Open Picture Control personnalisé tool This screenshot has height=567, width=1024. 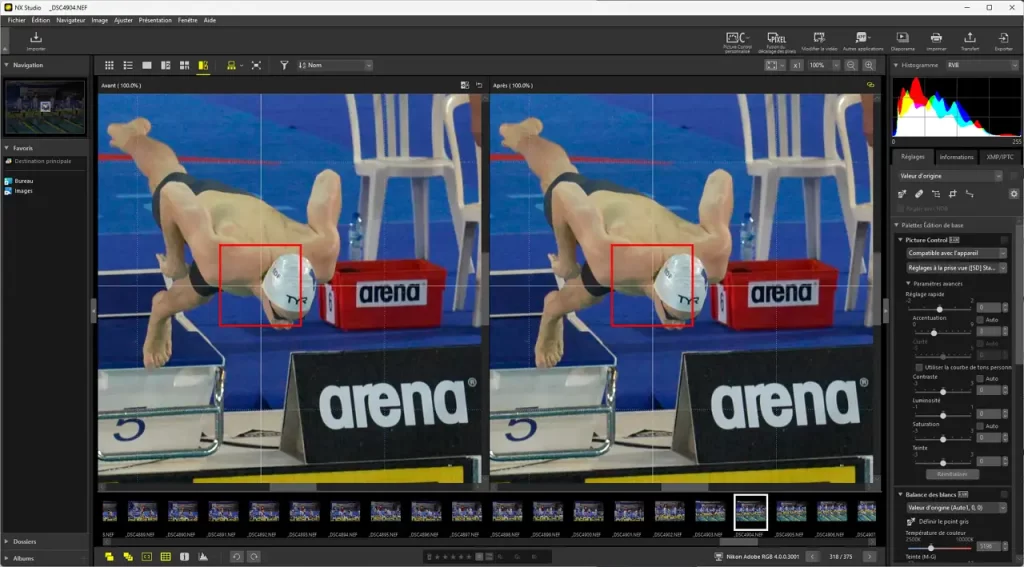[x=738, y=40]
